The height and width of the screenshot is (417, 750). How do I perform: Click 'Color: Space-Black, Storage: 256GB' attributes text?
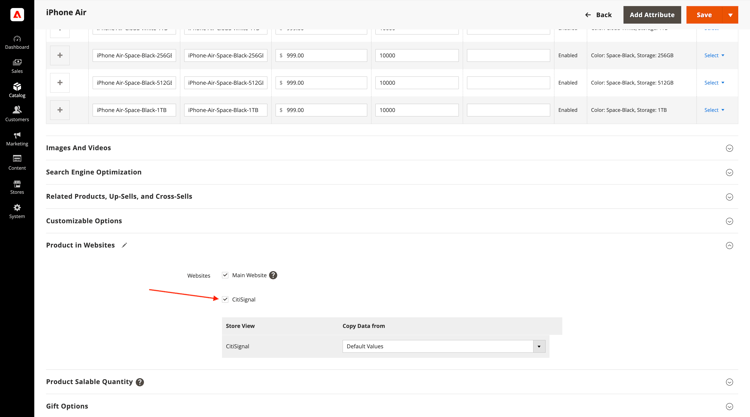click(x=632, y=55)
